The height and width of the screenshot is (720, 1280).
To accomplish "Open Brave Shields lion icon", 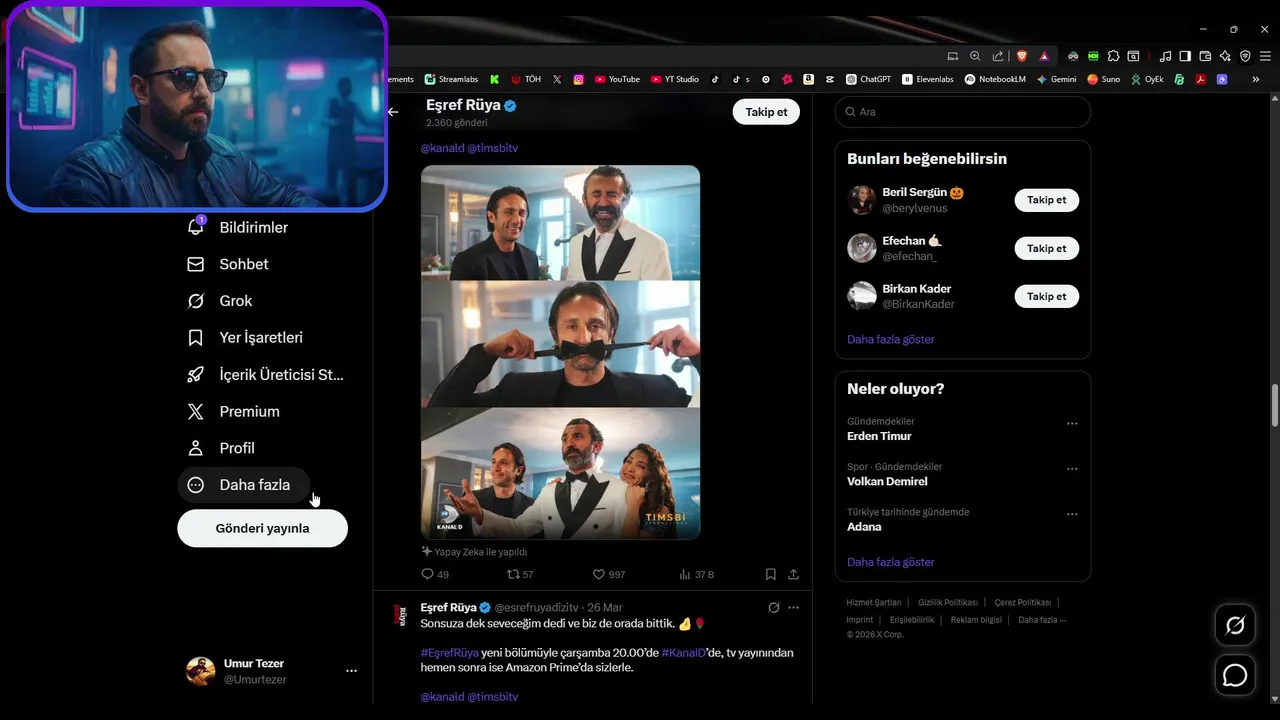I will pyautogui.click(x=1021, y=56).
